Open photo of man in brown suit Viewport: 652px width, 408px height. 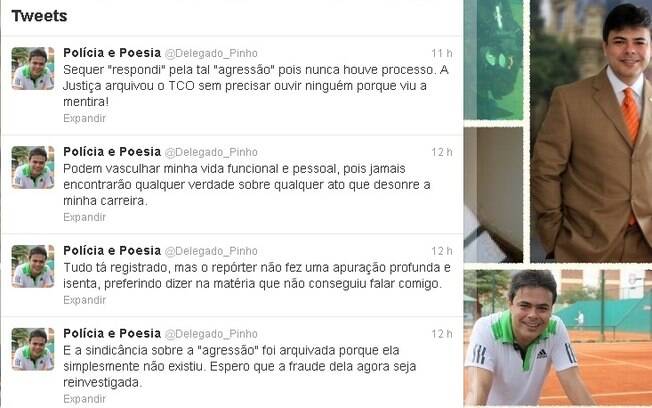(x=591, y=131)
